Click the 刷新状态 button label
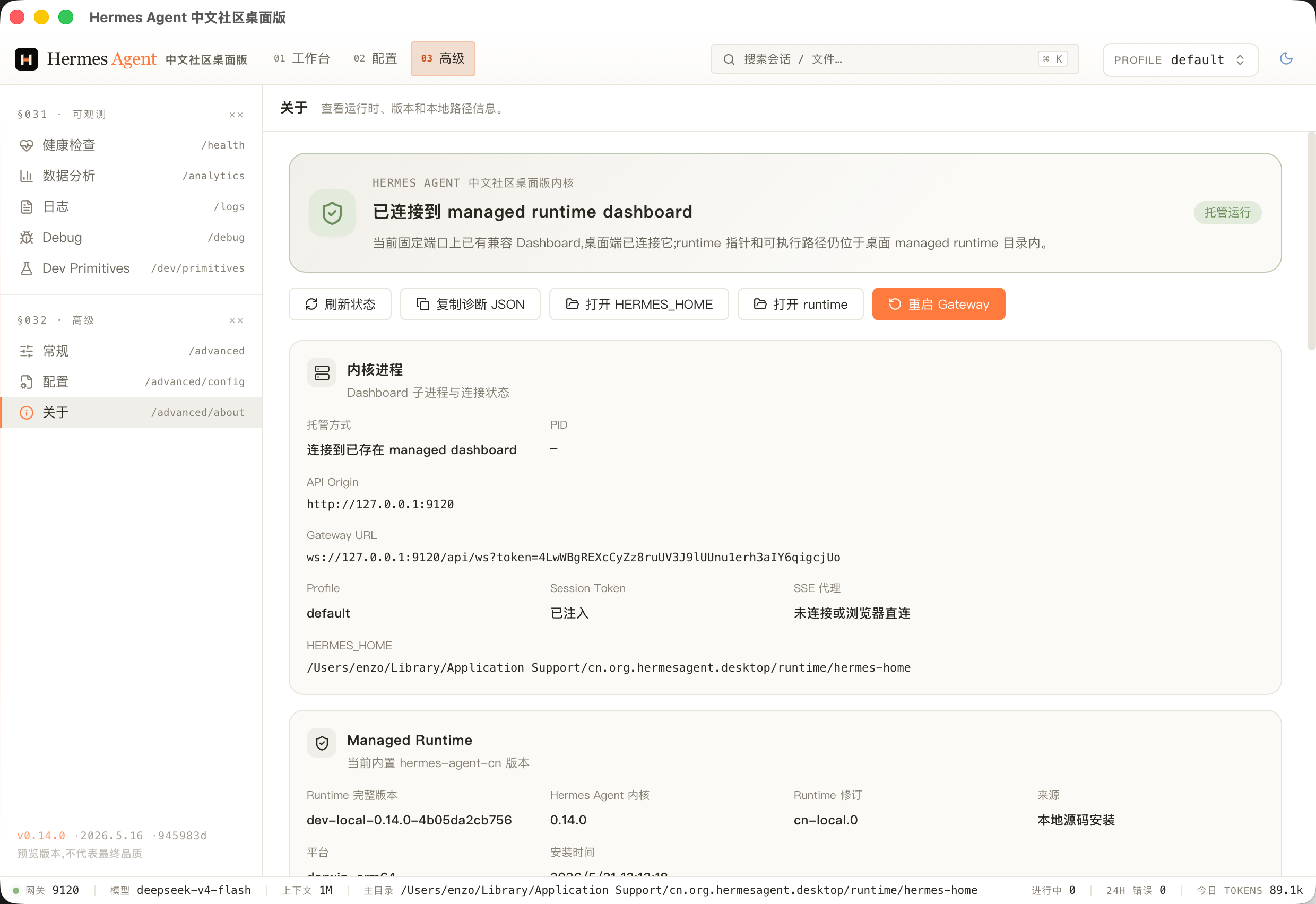 [x=350, y=305]
